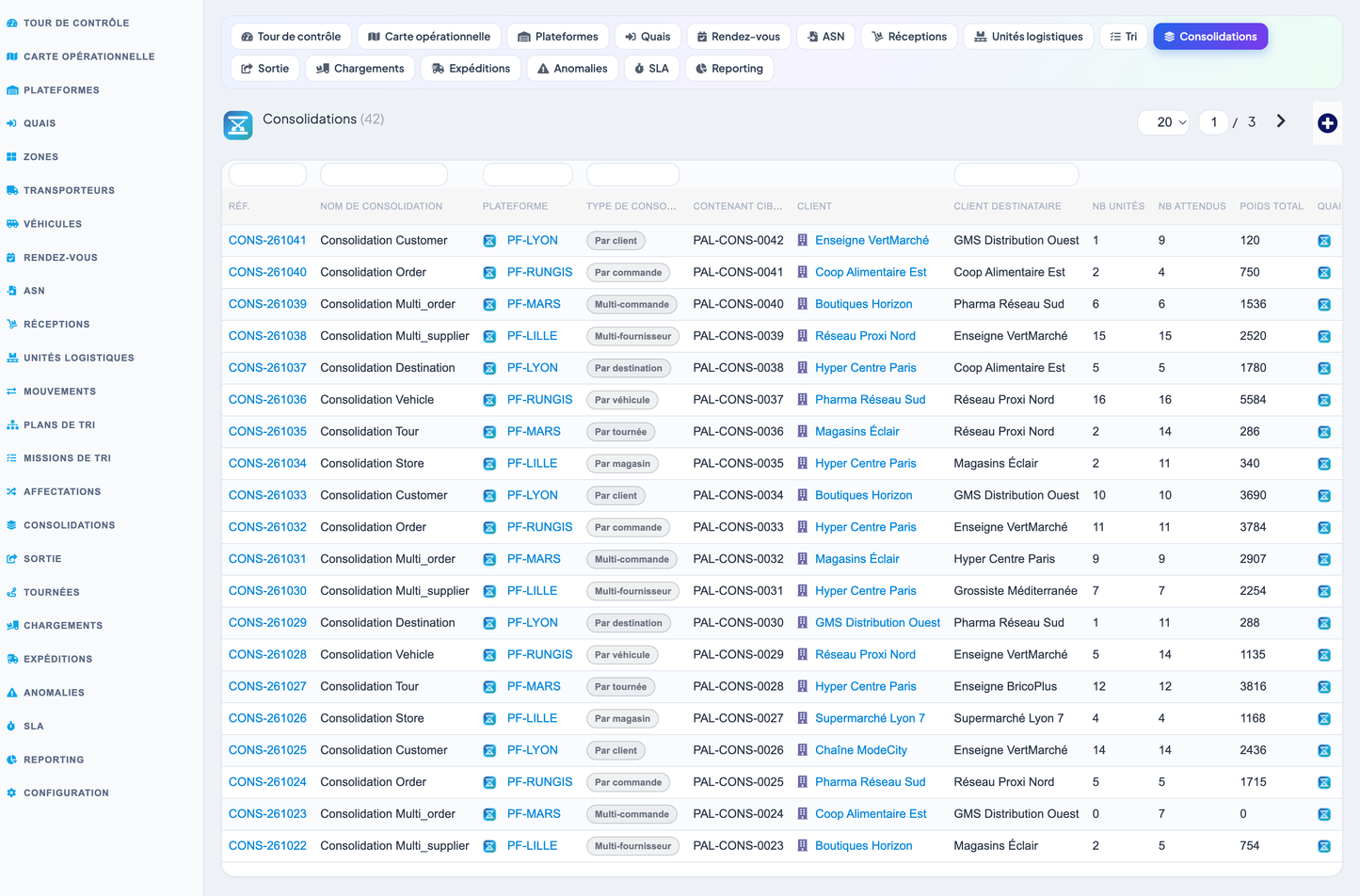Open the Reporting tab
The height and width of the screenshot is (896, 1360).
[x=729, y=69]
